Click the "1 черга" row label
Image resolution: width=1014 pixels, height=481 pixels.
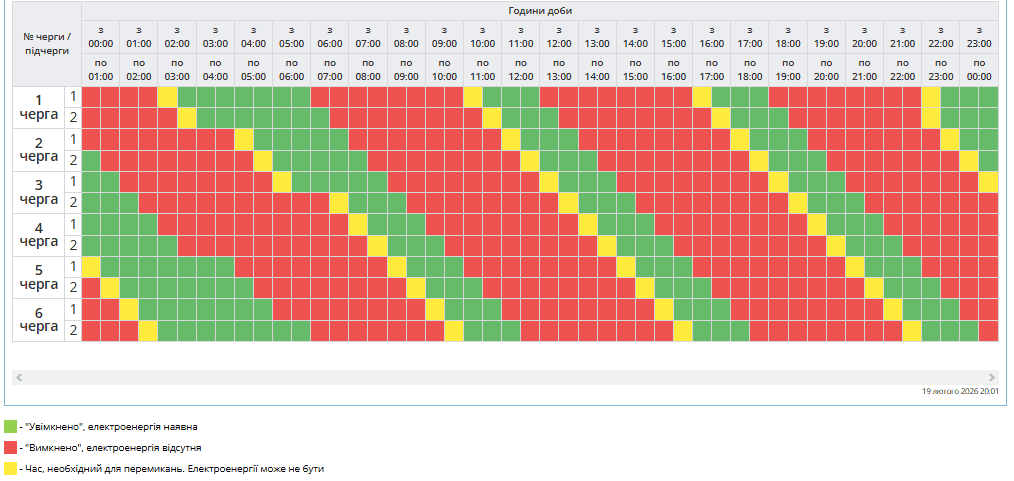tap(39, 107)
